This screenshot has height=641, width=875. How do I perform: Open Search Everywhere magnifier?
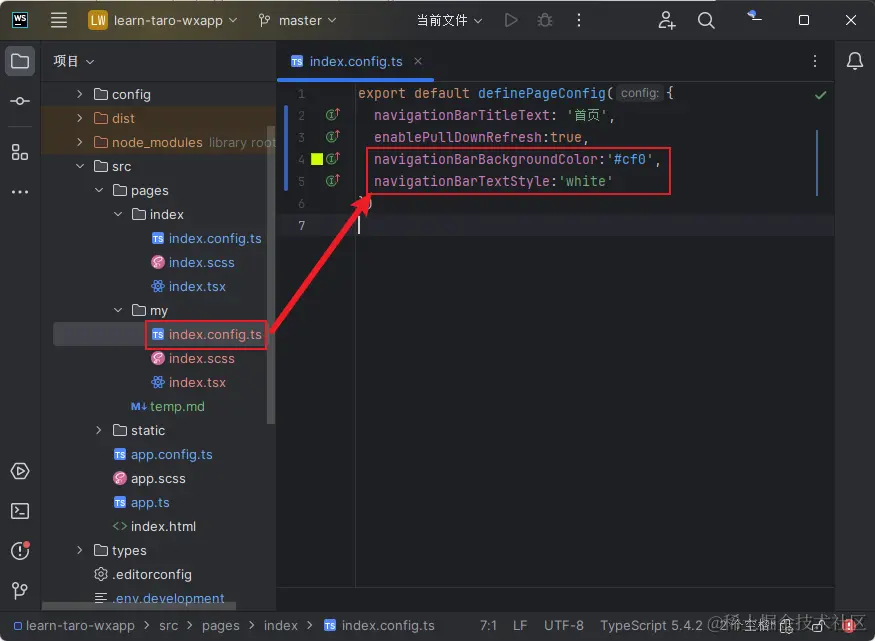706,20
